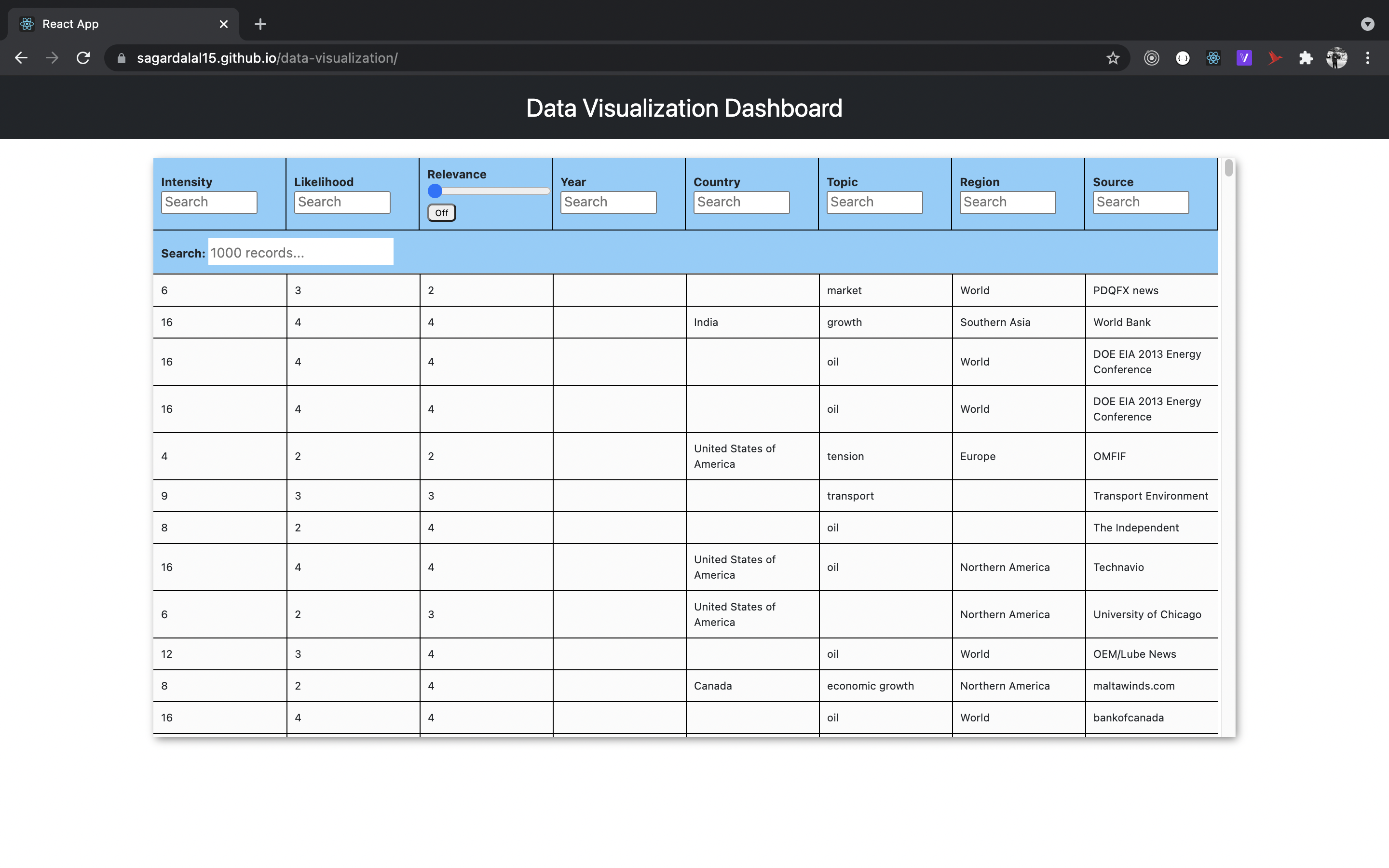Image resolution: width=1389 pixels, height=868 pixels.
Task: Open the Extensions puzzle piece menu
Action: [x=1306, y=58]
